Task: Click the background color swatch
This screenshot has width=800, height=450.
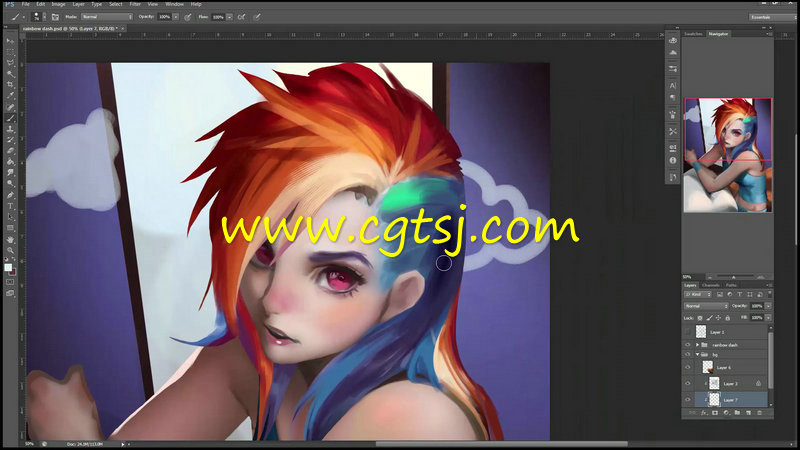Action: pos(12,272)
